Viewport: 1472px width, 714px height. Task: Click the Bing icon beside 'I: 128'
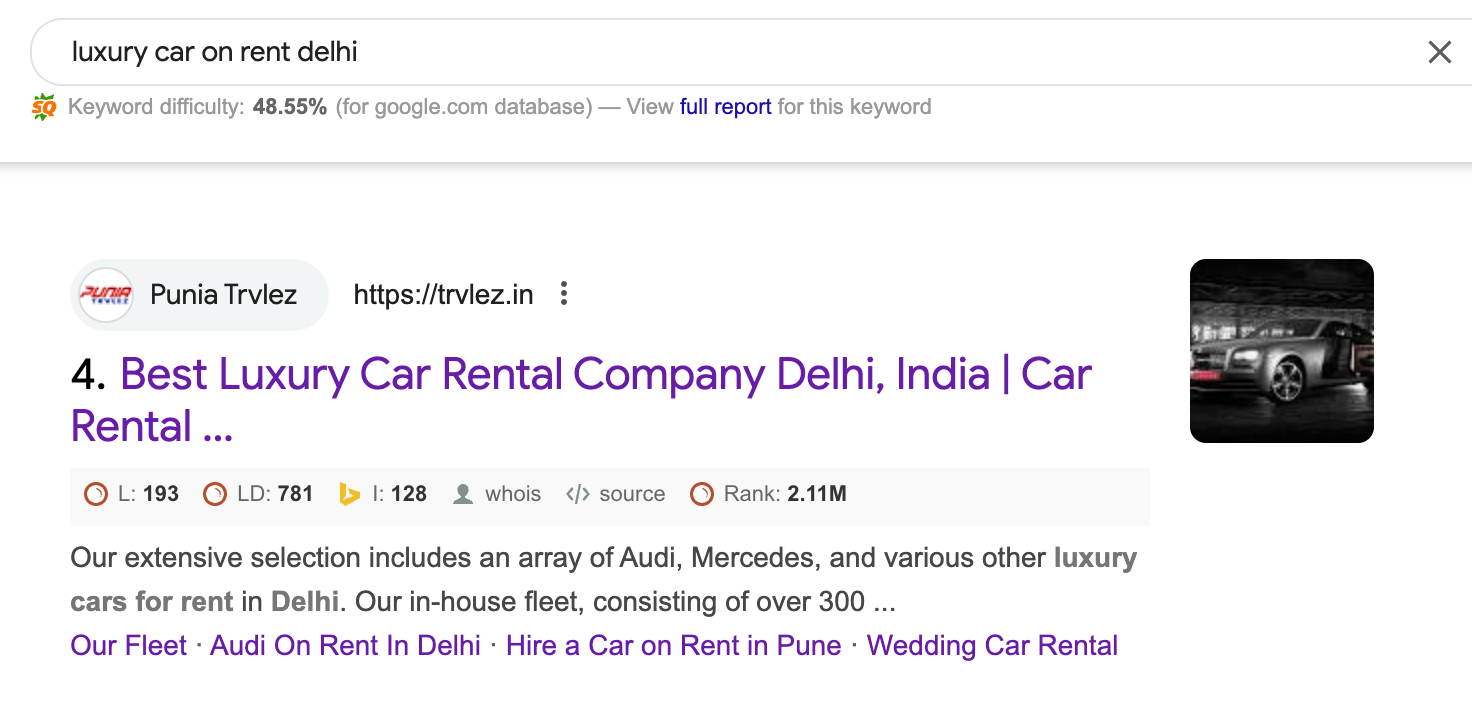349,494
